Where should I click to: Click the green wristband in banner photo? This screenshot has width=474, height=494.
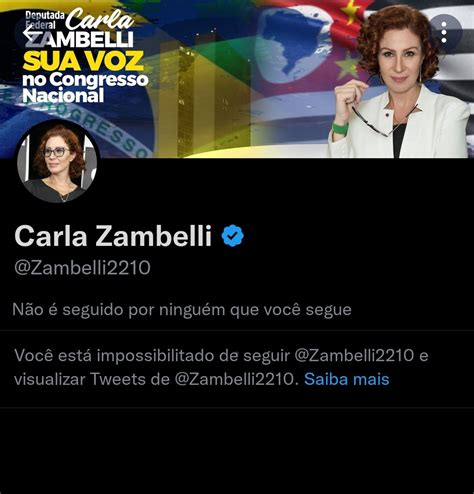[x=340, y=129]
